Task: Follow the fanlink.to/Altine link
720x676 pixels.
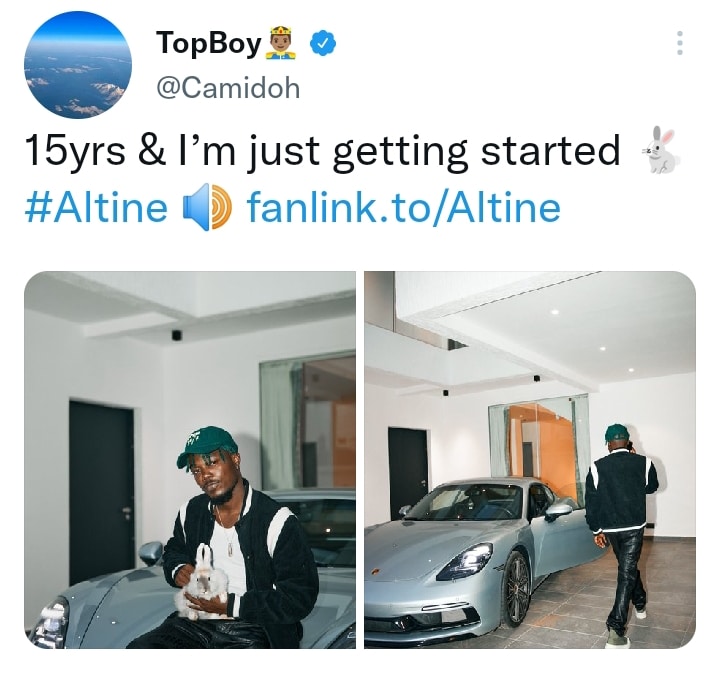Action: pos(404,208)
